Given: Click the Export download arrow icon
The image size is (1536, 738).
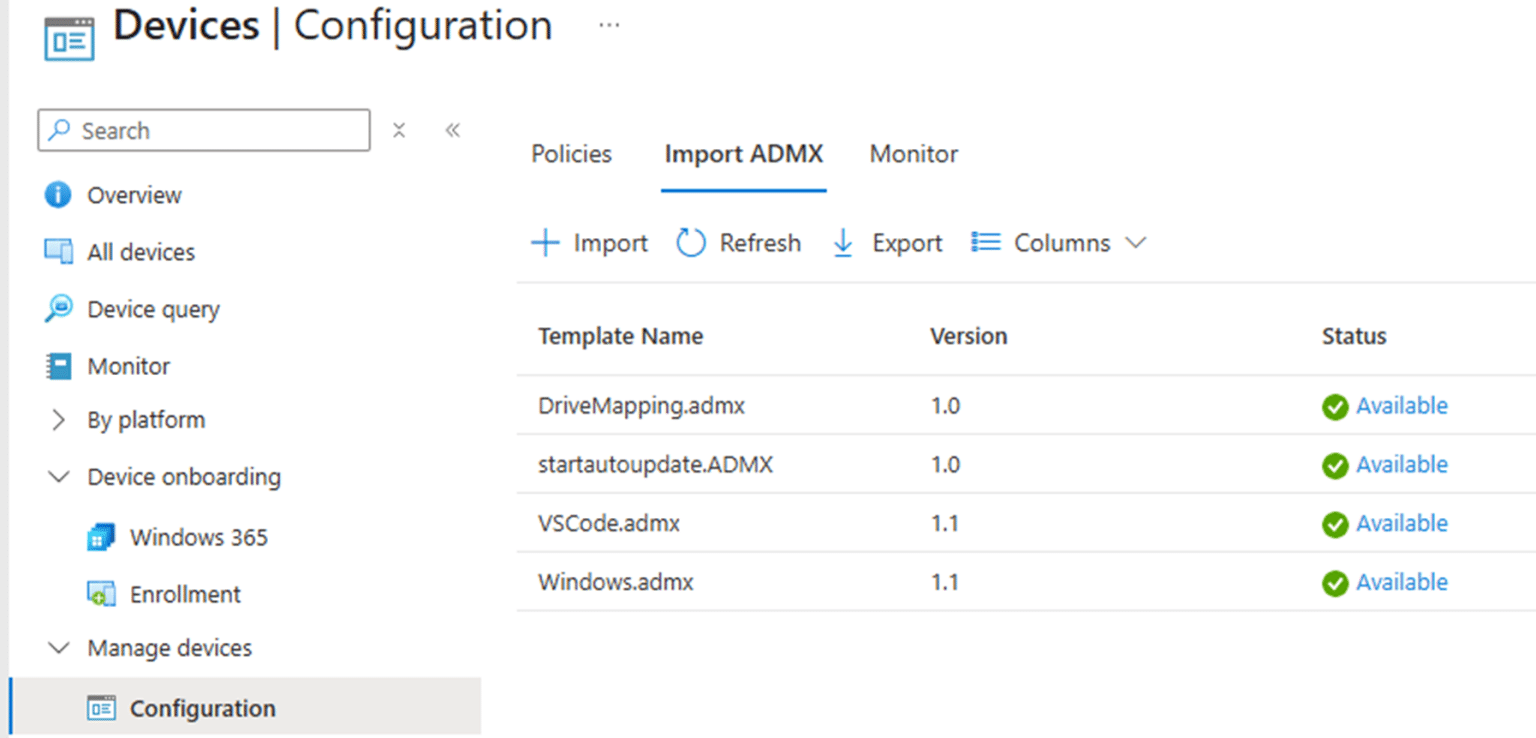Looking at the screenshot, I should [843, 243].
